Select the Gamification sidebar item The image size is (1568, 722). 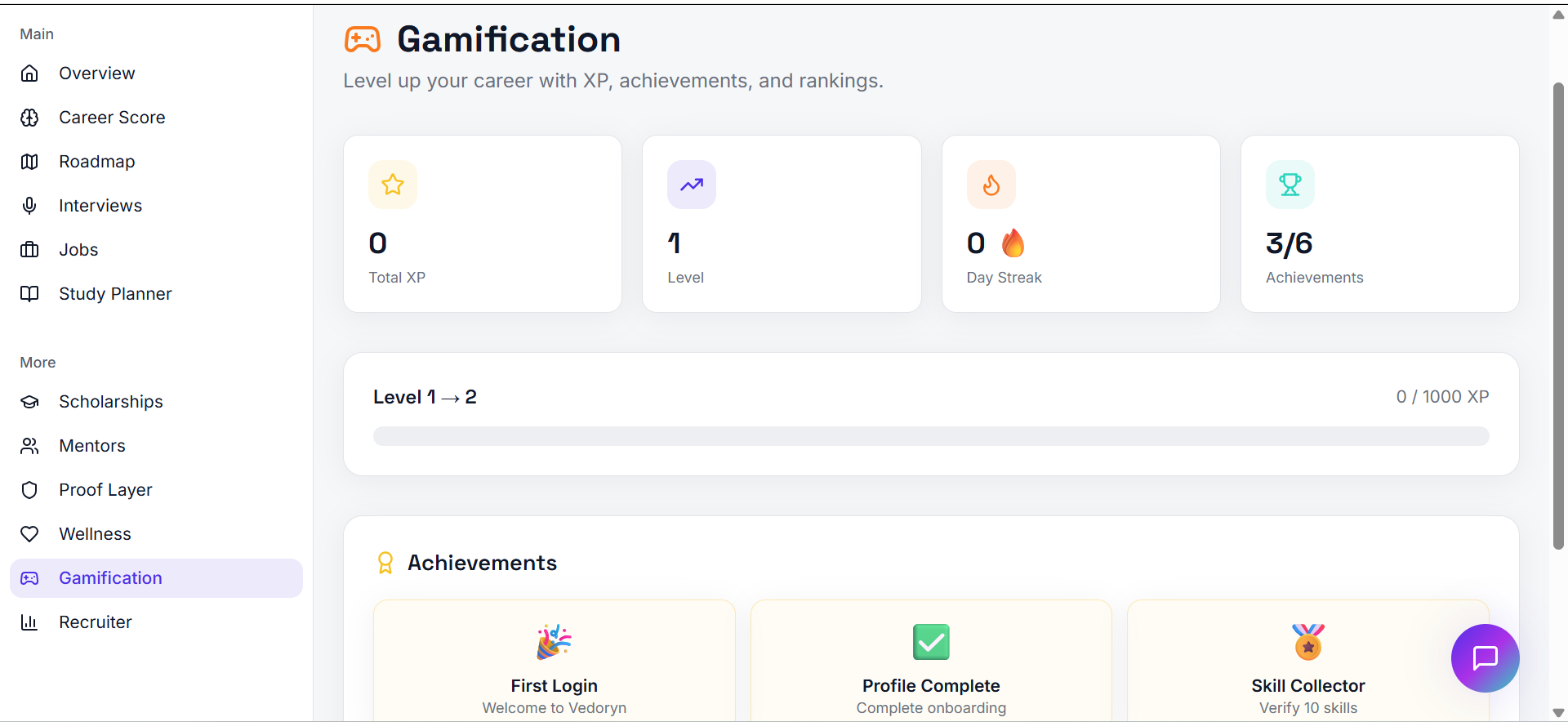click(x=156, y=578)
